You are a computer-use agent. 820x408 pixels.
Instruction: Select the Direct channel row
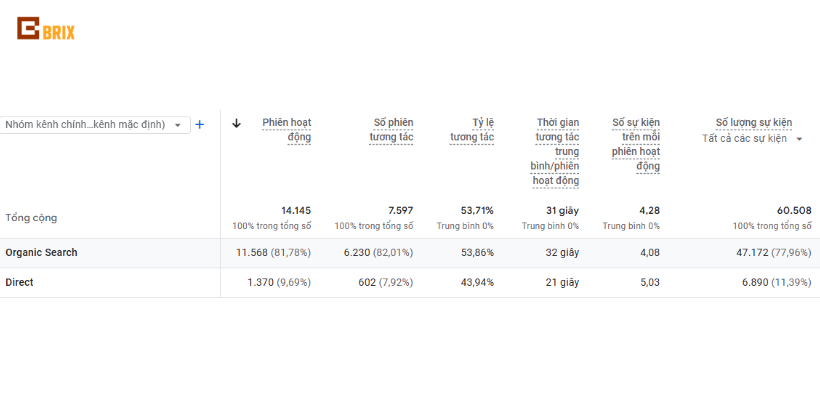(19, 283)
